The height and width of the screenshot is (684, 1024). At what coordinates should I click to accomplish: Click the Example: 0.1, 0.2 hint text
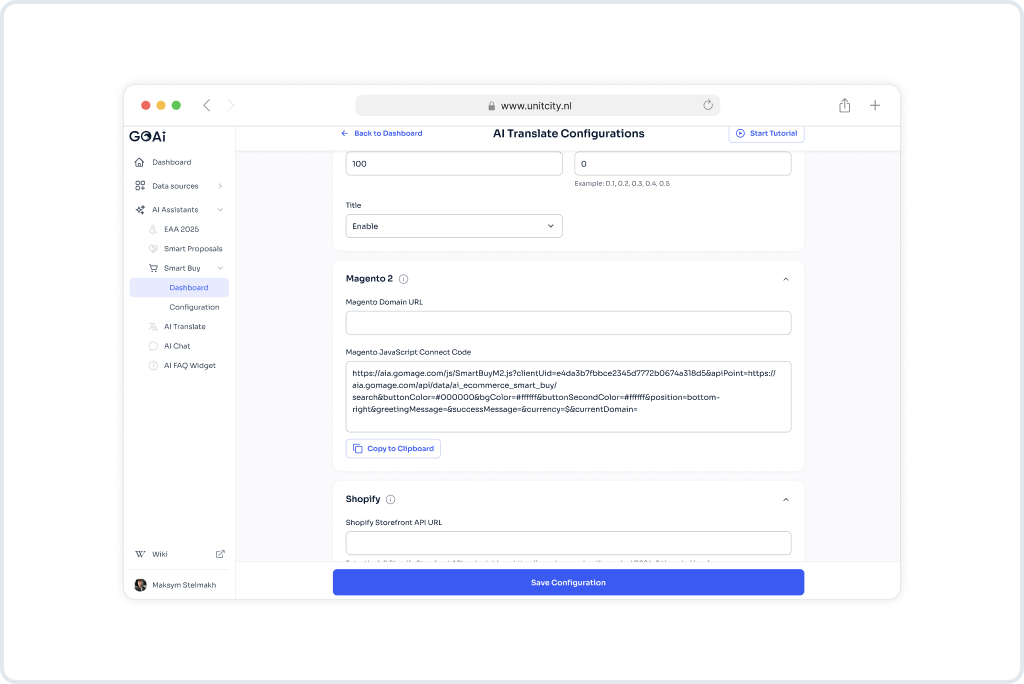622,184
